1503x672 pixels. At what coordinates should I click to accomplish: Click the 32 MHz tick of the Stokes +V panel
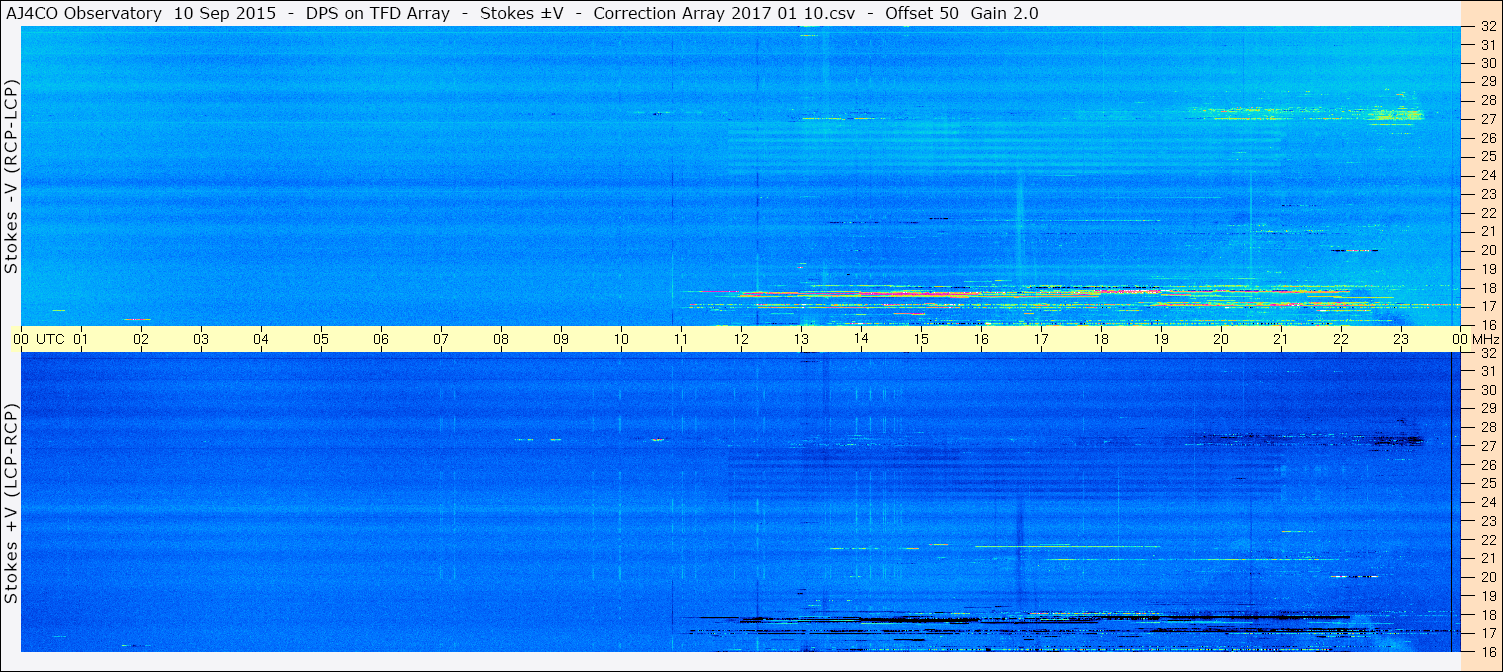pyautogui.click(x=1487, y=353)
